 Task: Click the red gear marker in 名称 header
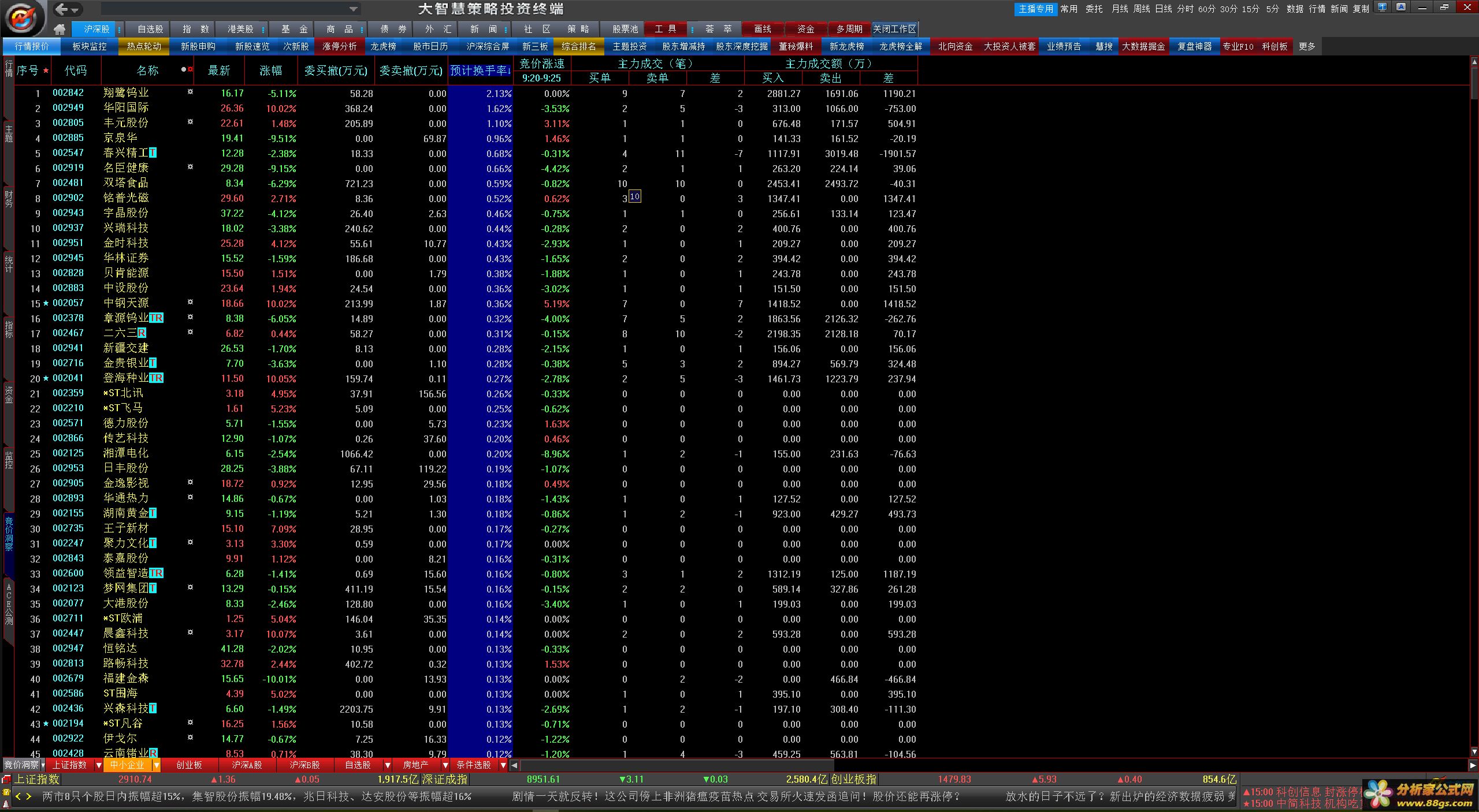coord(190,69)
